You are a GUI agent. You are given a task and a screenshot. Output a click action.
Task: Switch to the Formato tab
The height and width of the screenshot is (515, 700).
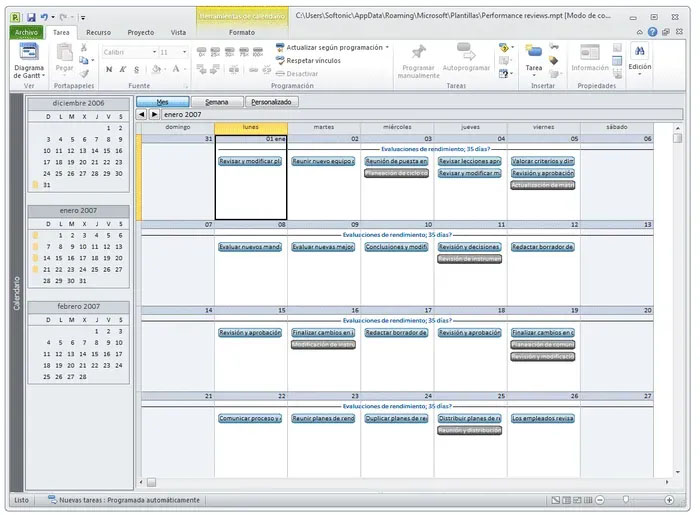242,32
